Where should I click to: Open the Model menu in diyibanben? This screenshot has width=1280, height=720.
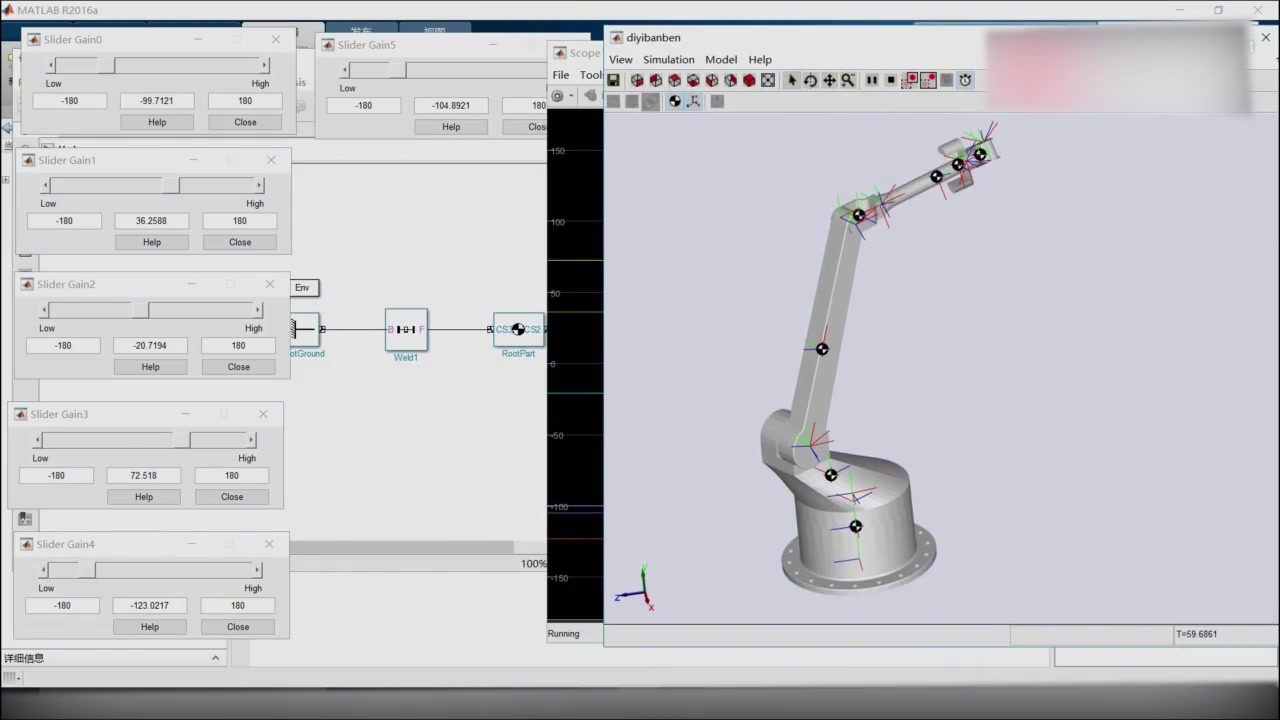[x=721, y=59]
